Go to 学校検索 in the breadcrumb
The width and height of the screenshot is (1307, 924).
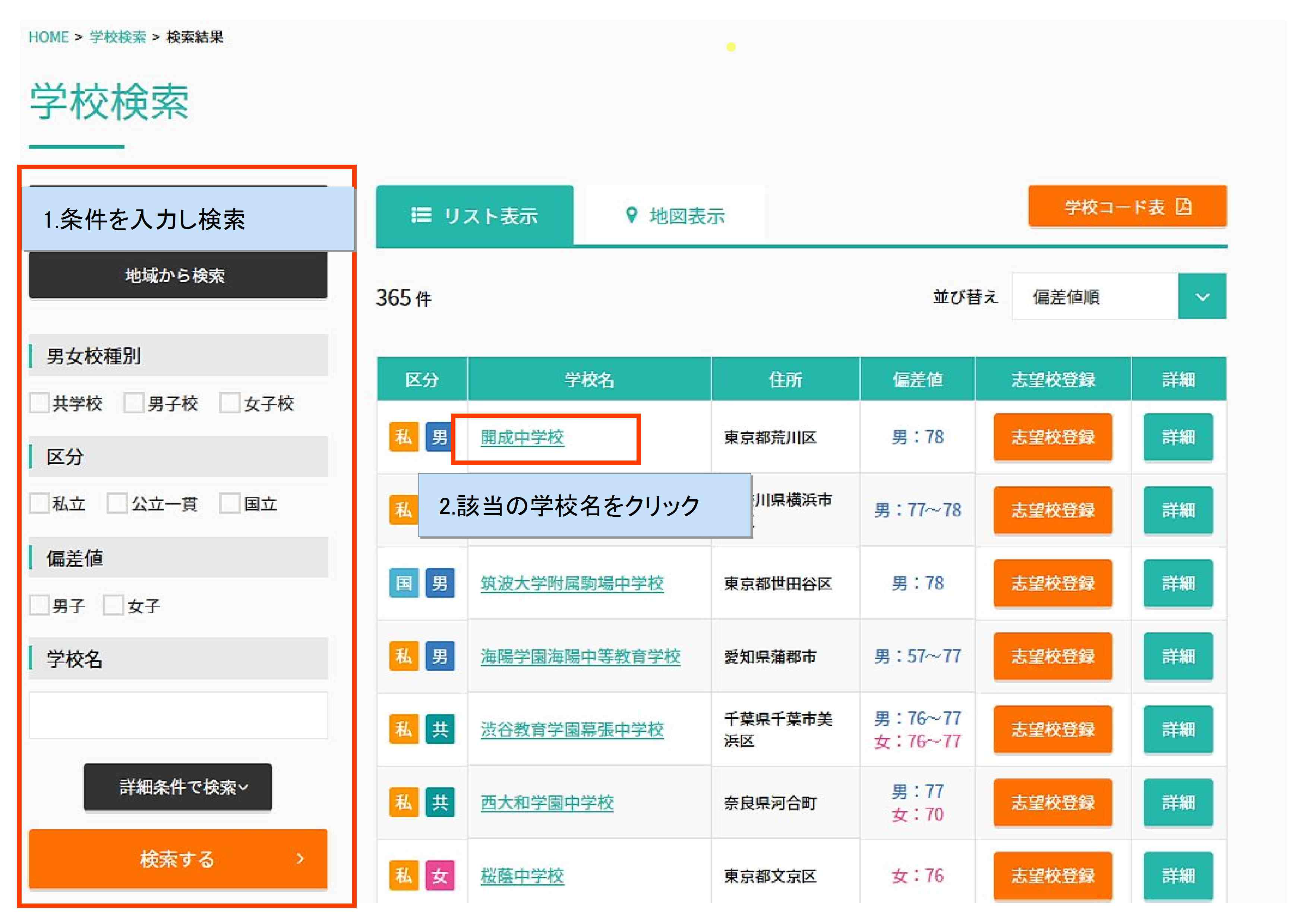click(118, 38)
